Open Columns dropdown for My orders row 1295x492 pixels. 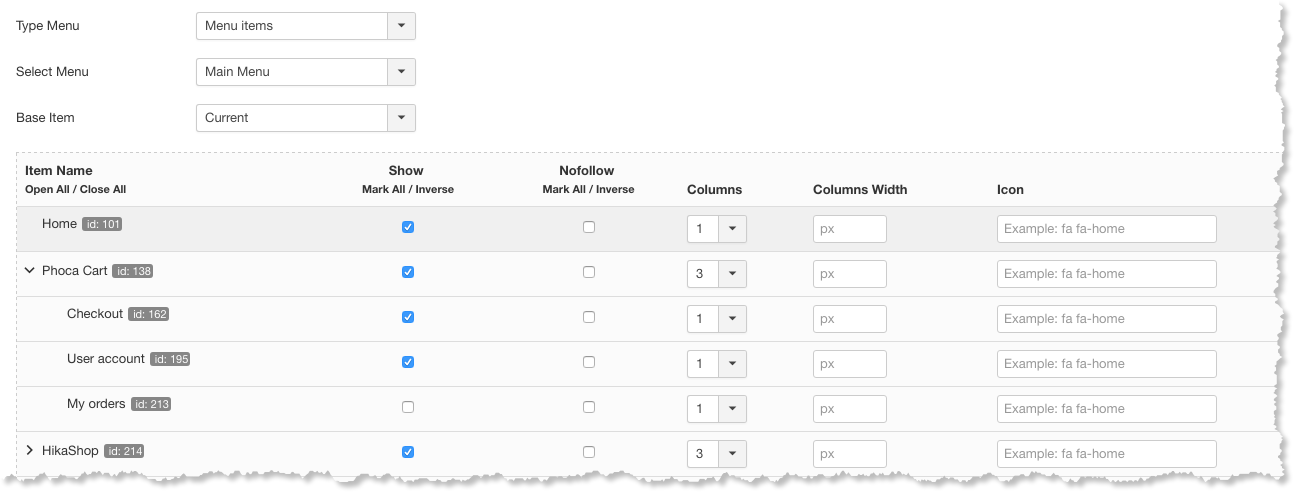pos(732,409)
